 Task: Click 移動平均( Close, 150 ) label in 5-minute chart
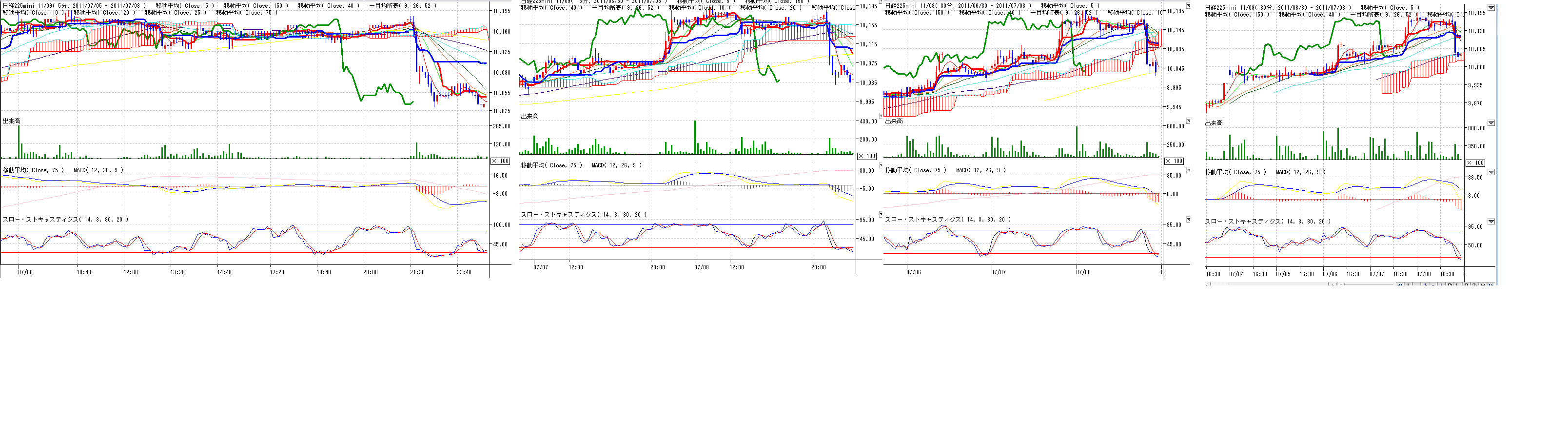tap(255, 5)
